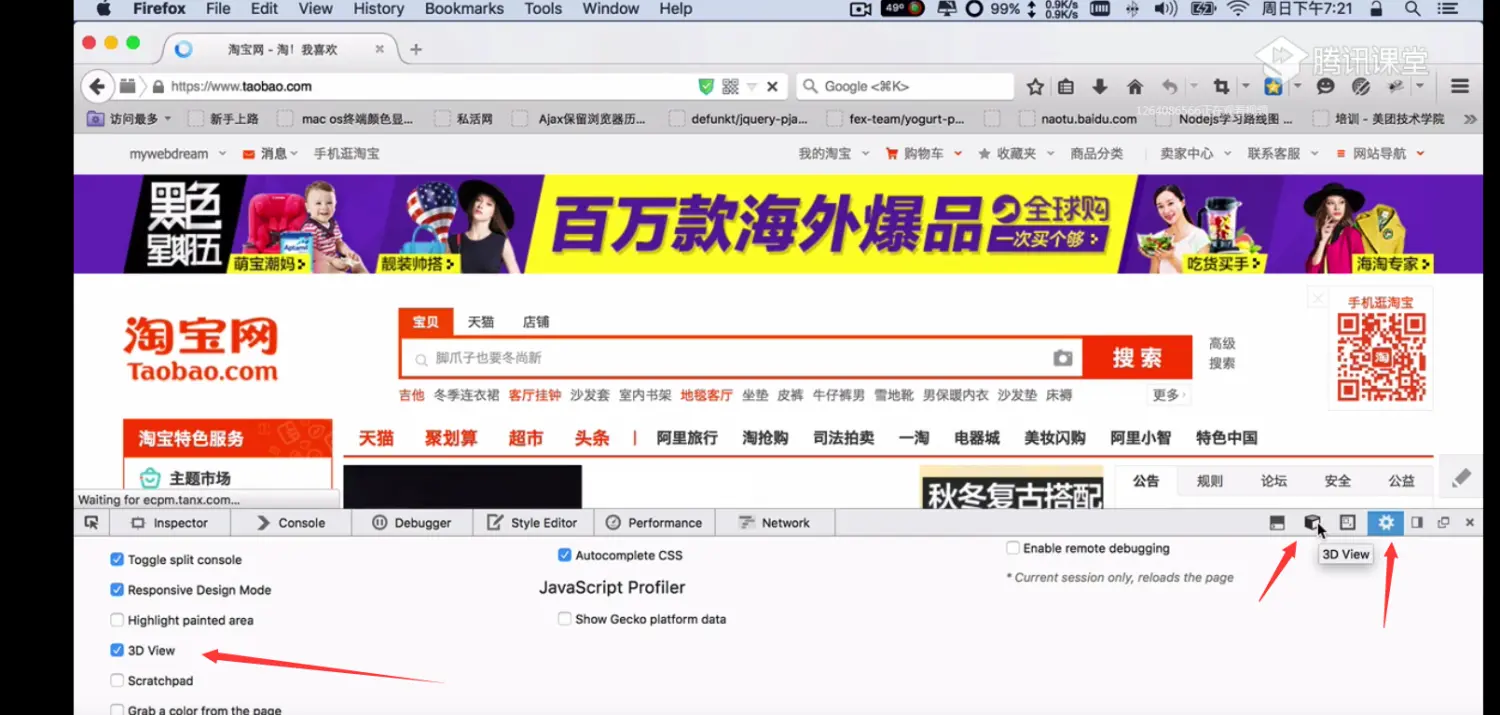Image resolution: width=1500 pixels, height=715 pixels.
Task: Open the Tools menu in menu bar
Action: pos(543,9)
